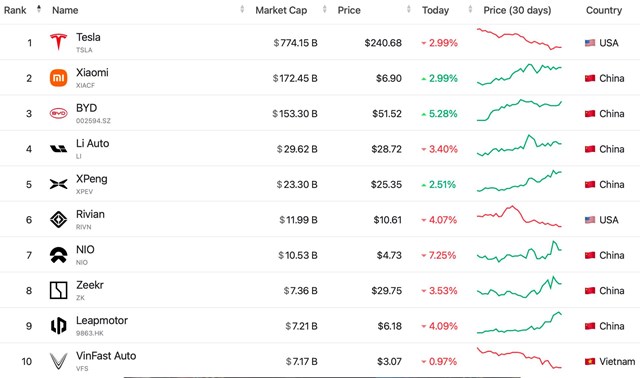640x378 pixels.
Task: View Rivian's 30-day price chart
Action: (x=519, y=216)
